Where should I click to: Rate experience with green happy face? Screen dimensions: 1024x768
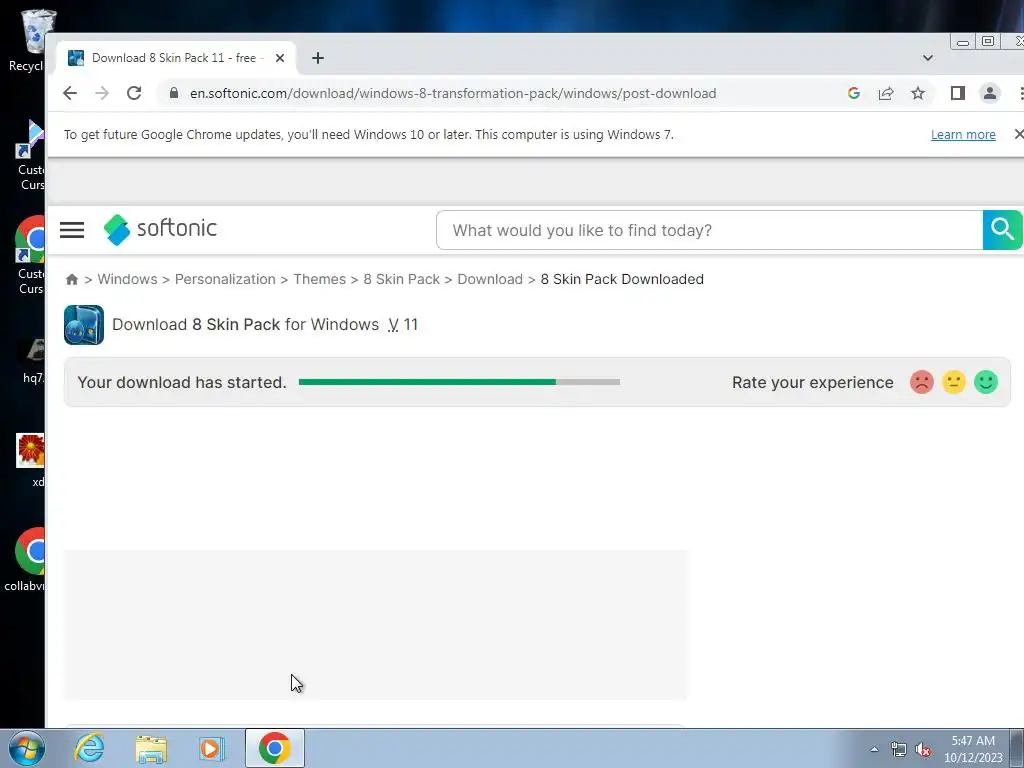click(985, 382)
